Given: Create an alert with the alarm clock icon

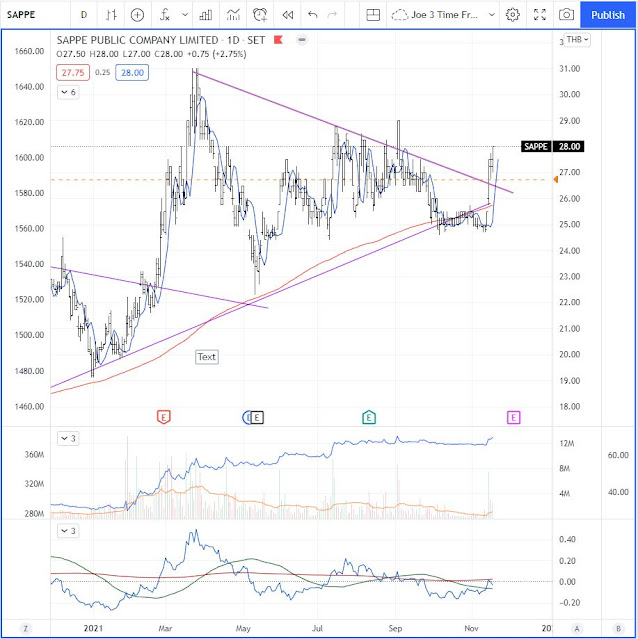Looking at the screenshot, I should click(260, 15).
